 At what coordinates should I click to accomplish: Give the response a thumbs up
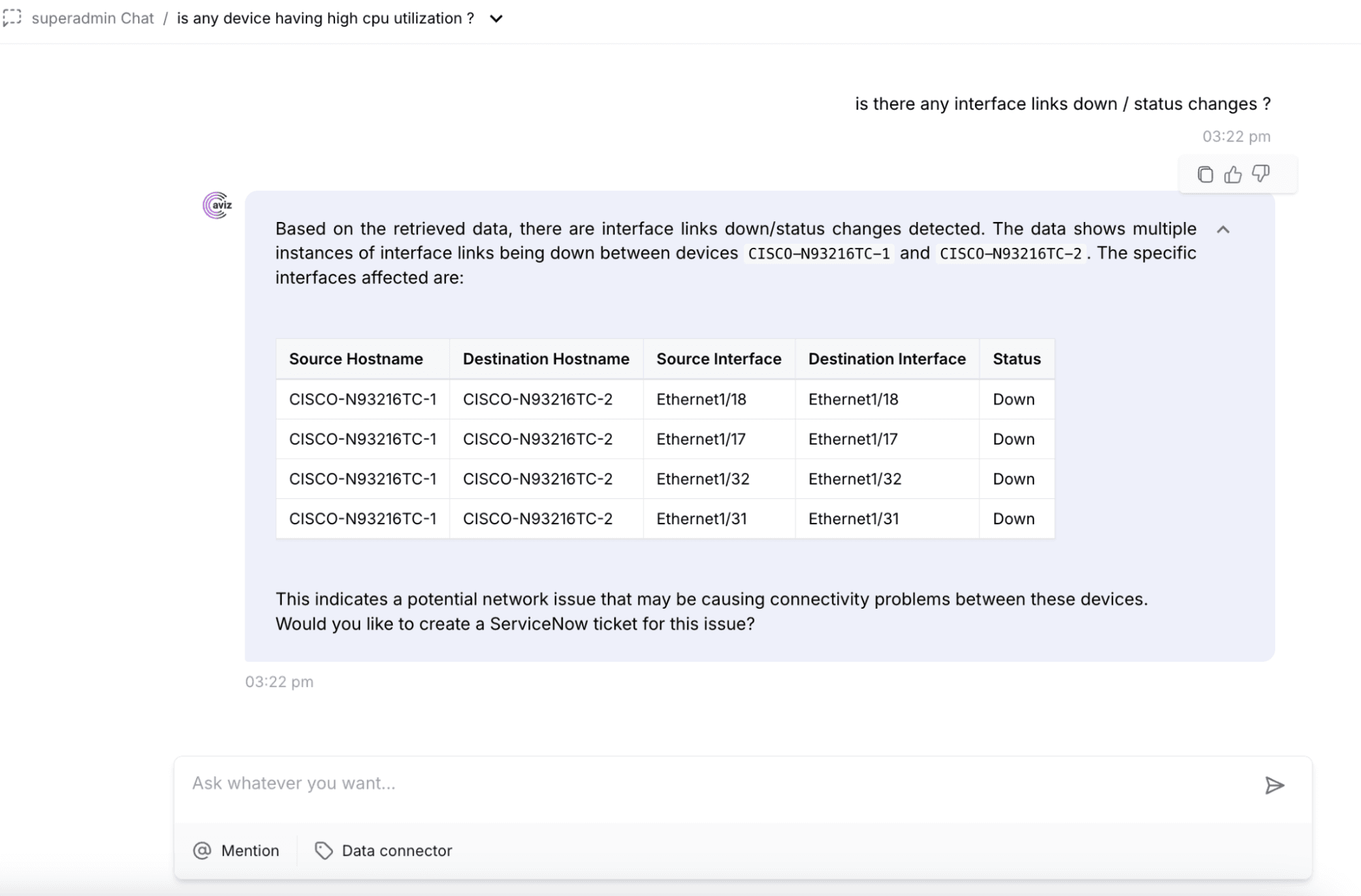coord(1232,174)
